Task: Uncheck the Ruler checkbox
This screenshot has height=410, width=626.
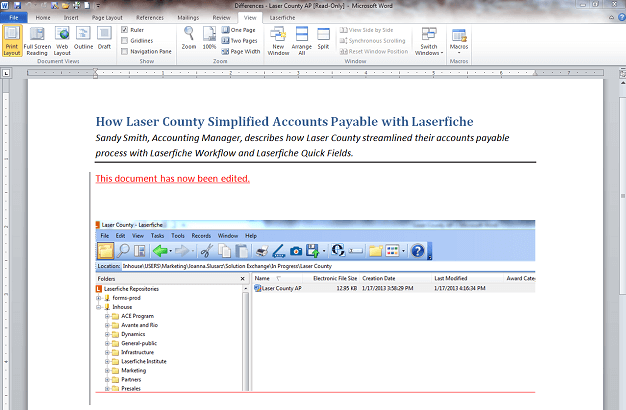Action: (x=125, y=30)
